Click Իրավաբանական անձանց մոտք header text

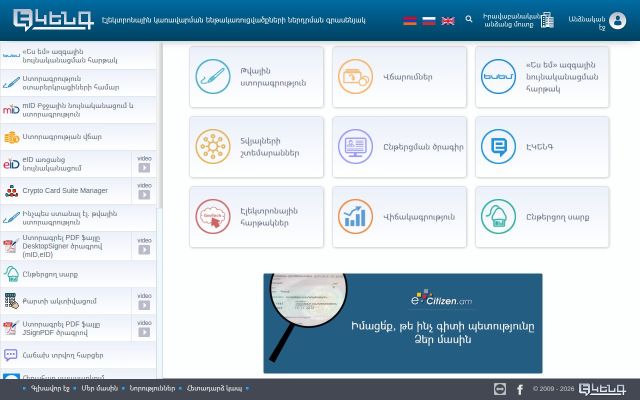point(510,20)
